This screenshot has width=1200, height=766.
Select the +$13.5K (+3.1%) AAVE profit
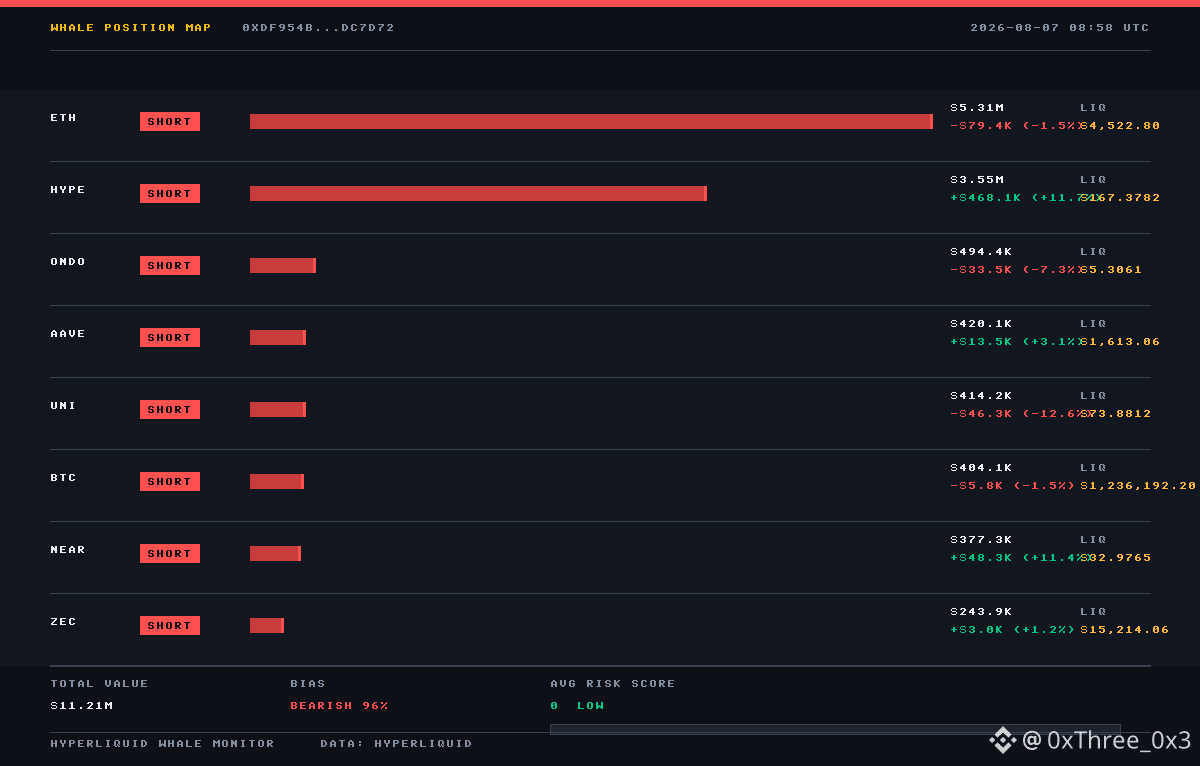click(x=1017, y=342)
